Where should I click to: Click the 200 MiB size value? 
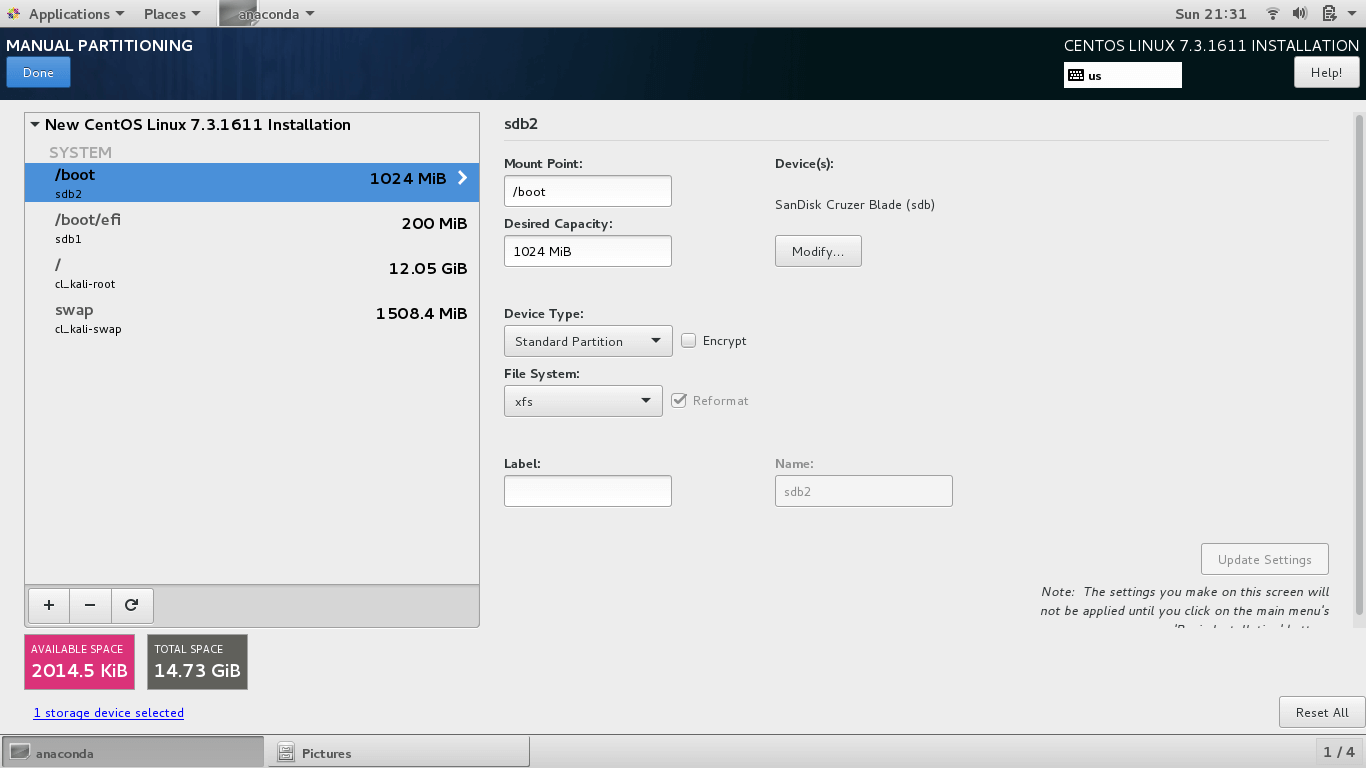coord(434,223)
